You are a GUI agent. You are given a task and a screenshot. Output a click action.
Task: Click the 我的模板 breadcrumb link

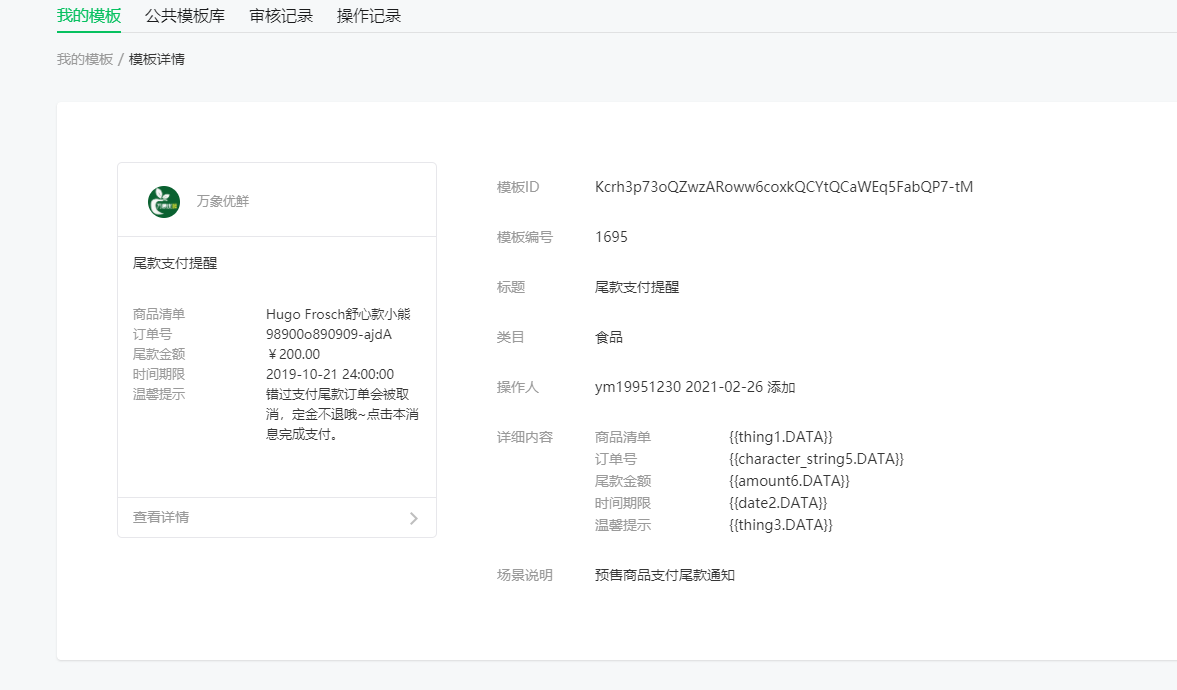(x=85, y=59)
